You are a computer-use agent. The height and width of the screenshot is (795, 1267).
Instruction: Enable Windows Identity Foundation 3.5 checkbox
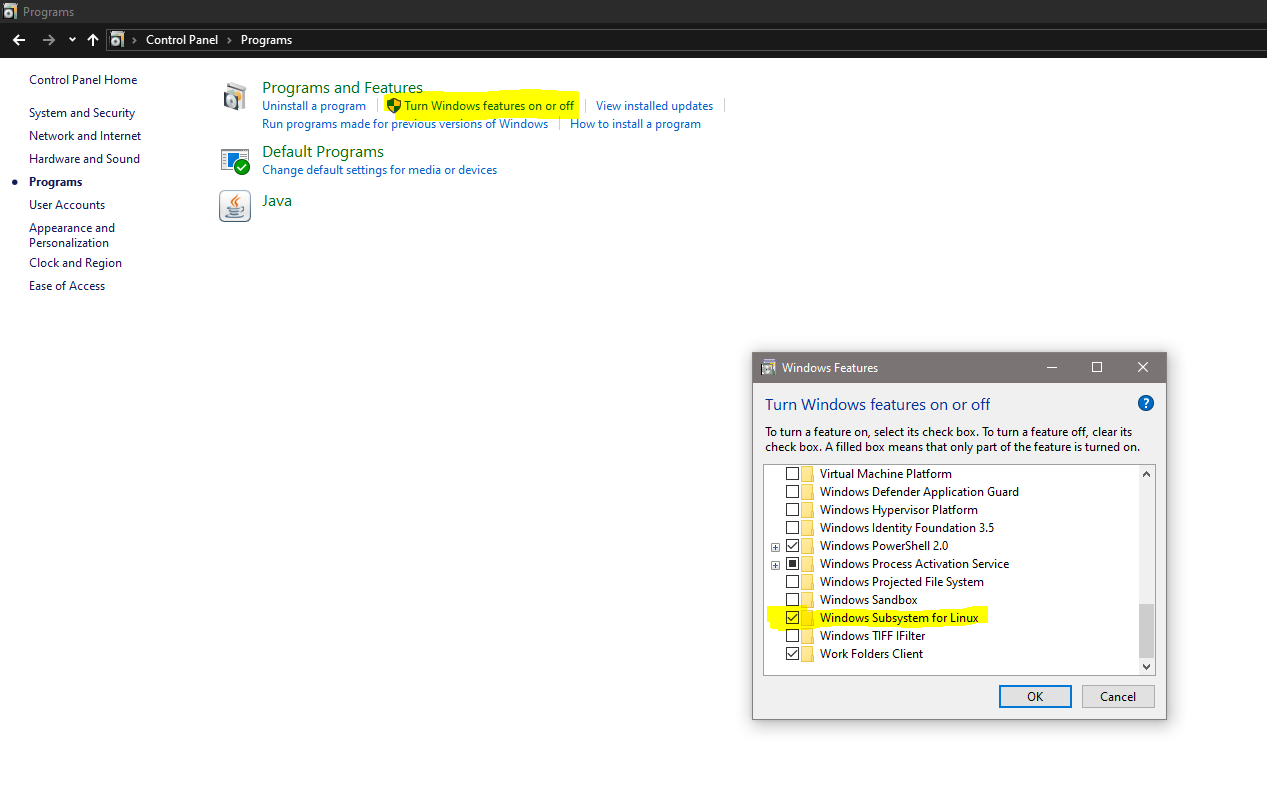[792, 528]
